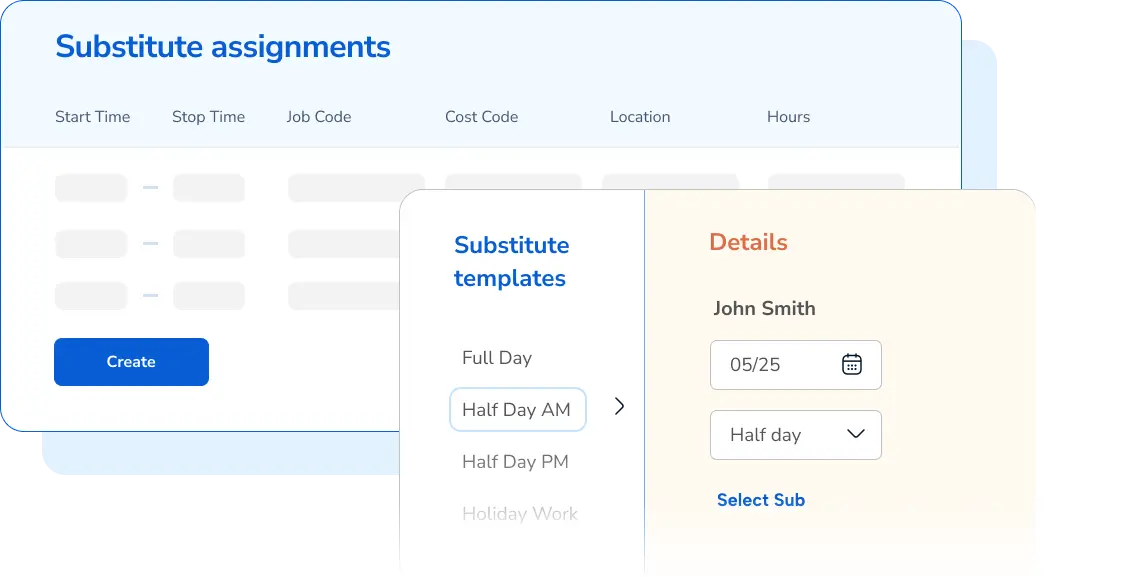This screenshot has height=584, width=1128.
Task: Click the Start Time column header
Action: click(92, 117)
